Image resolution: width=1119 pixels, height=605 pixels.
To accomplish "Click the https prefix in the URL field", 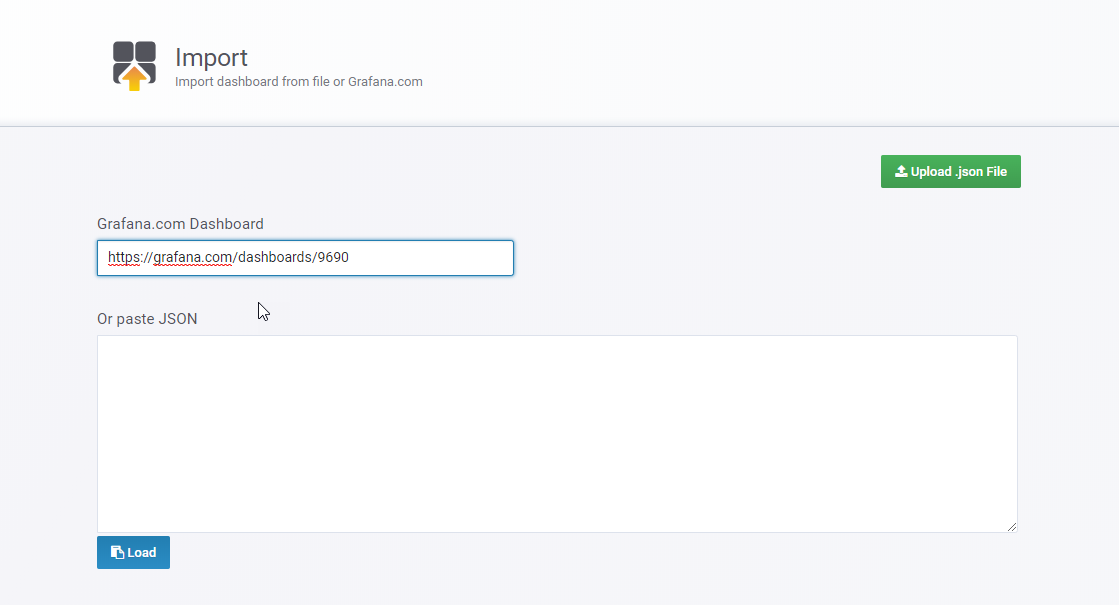I will point(124,257).
